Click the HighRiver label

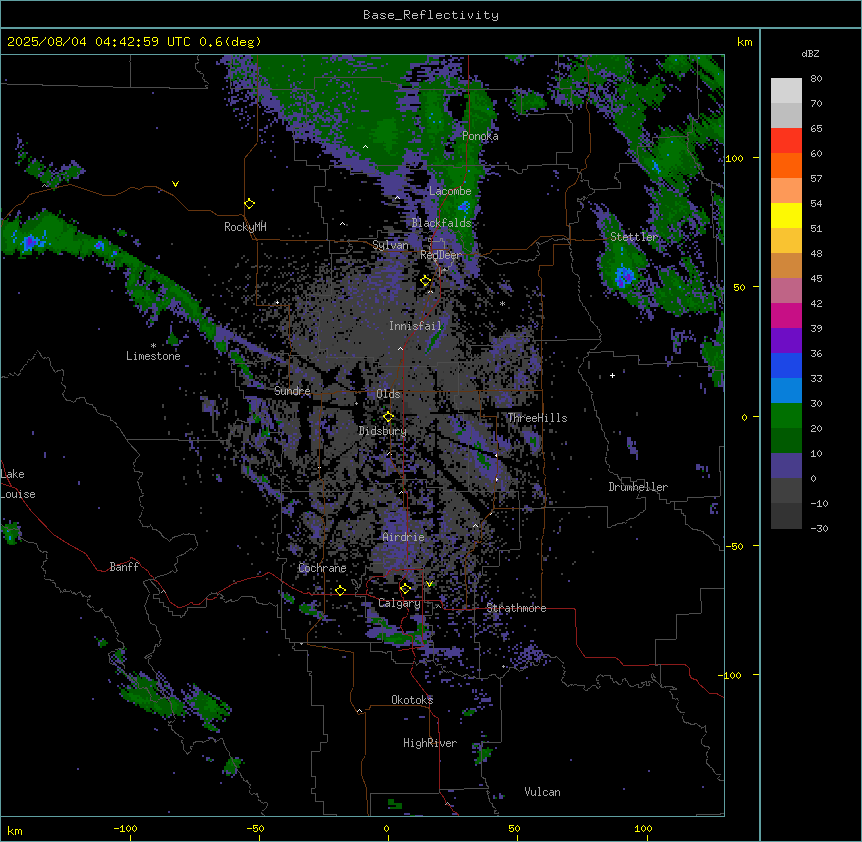click(430, 743)
